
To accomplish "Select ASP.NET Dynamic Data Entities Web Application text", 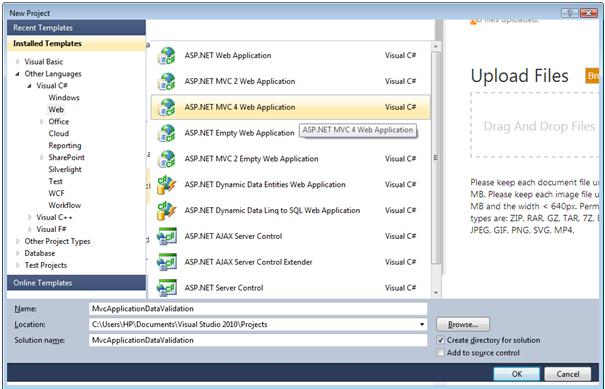I will (265, 185).
